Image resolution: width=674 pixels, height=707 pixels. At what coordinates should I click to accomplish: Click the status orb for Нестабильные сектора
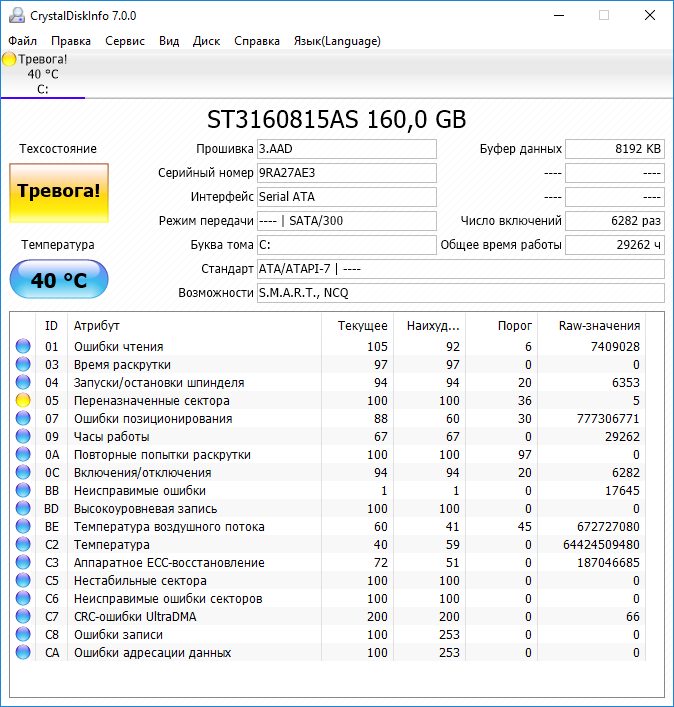pyautogui.click(x=23, y=580)
